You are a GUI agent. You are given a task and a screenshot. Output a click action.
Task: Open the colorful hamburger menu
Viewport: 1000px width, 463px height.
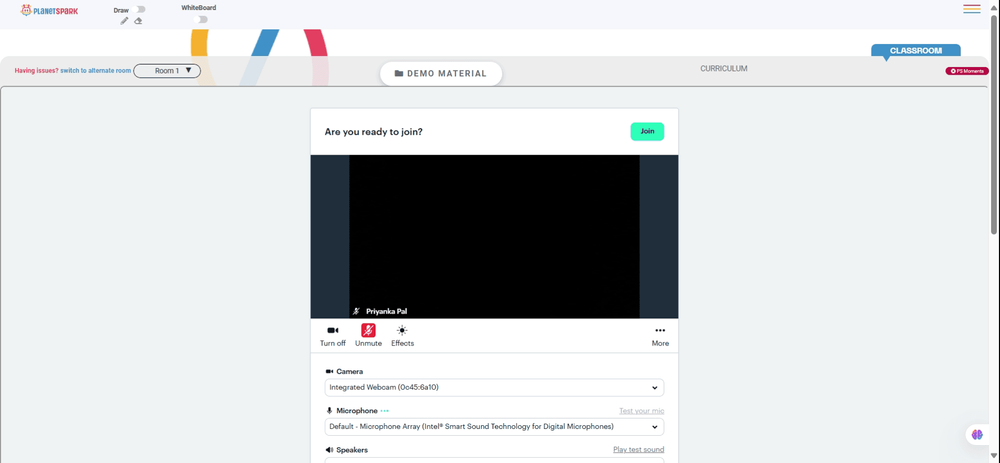click(972, 9)
